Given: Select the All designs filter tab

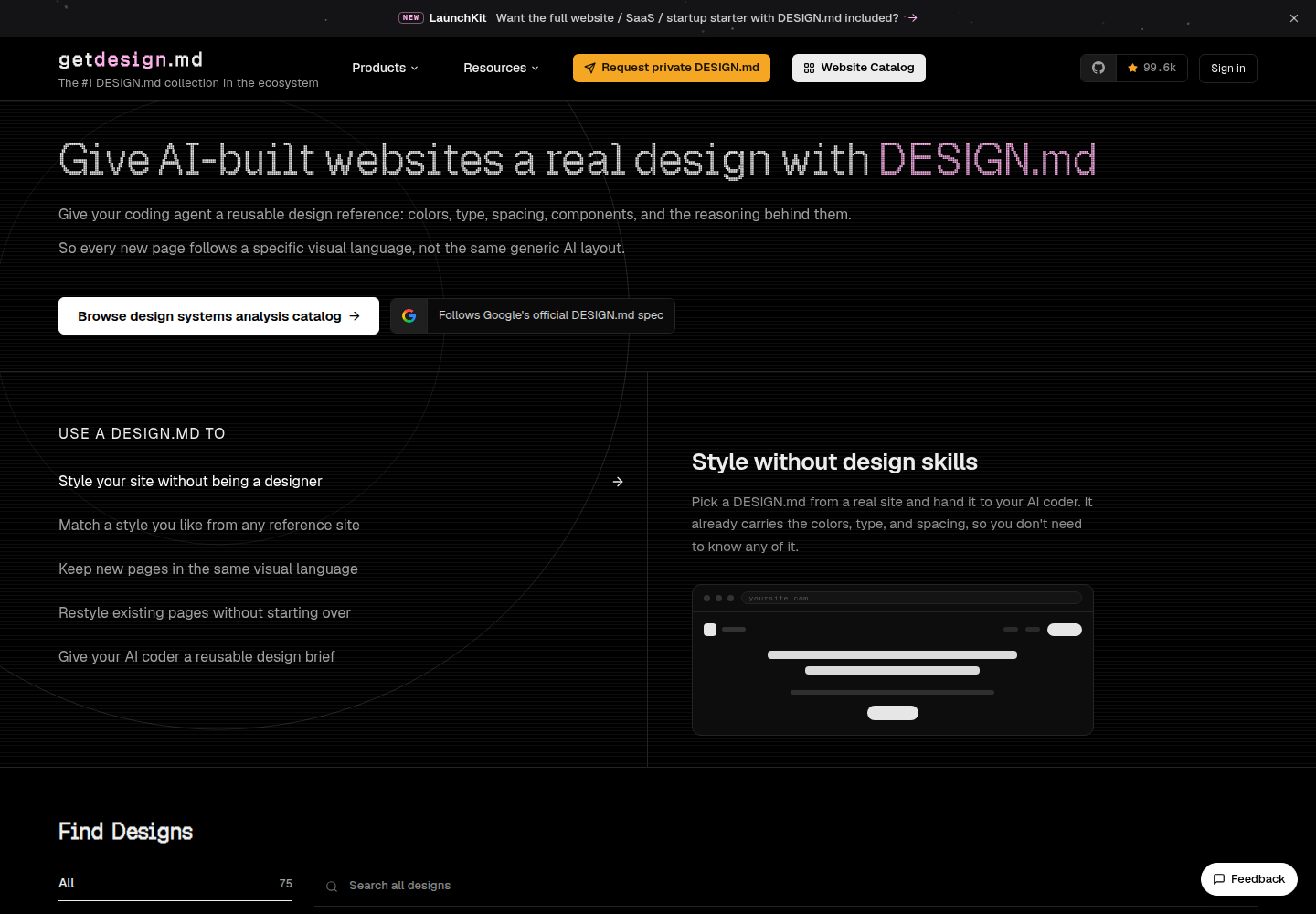Looking at the screenshot, I should [175, 884].
